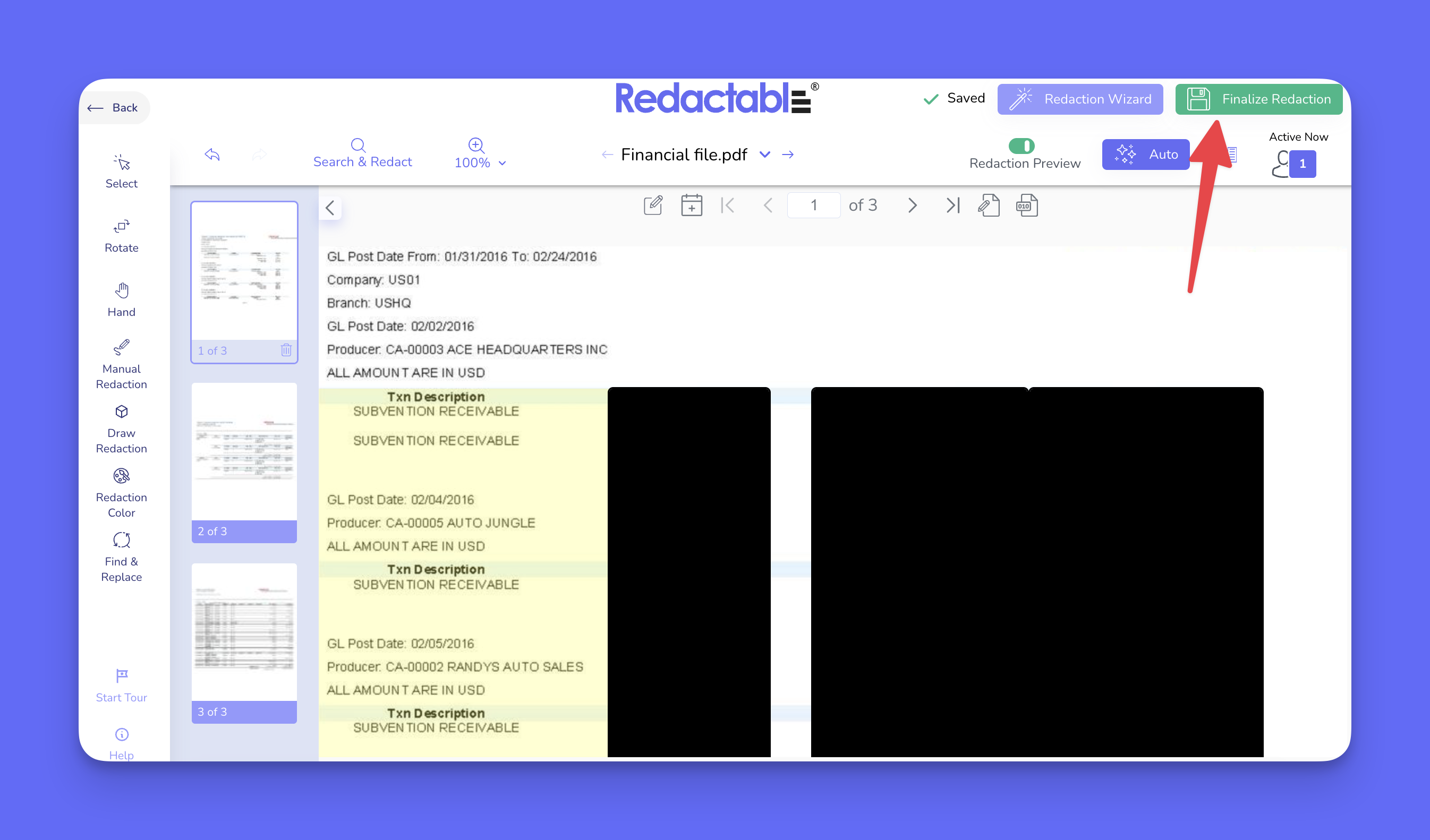Screen dimensions: 1430x840
Task: Click Finalize Redaction button
Action: (1258, 99)
